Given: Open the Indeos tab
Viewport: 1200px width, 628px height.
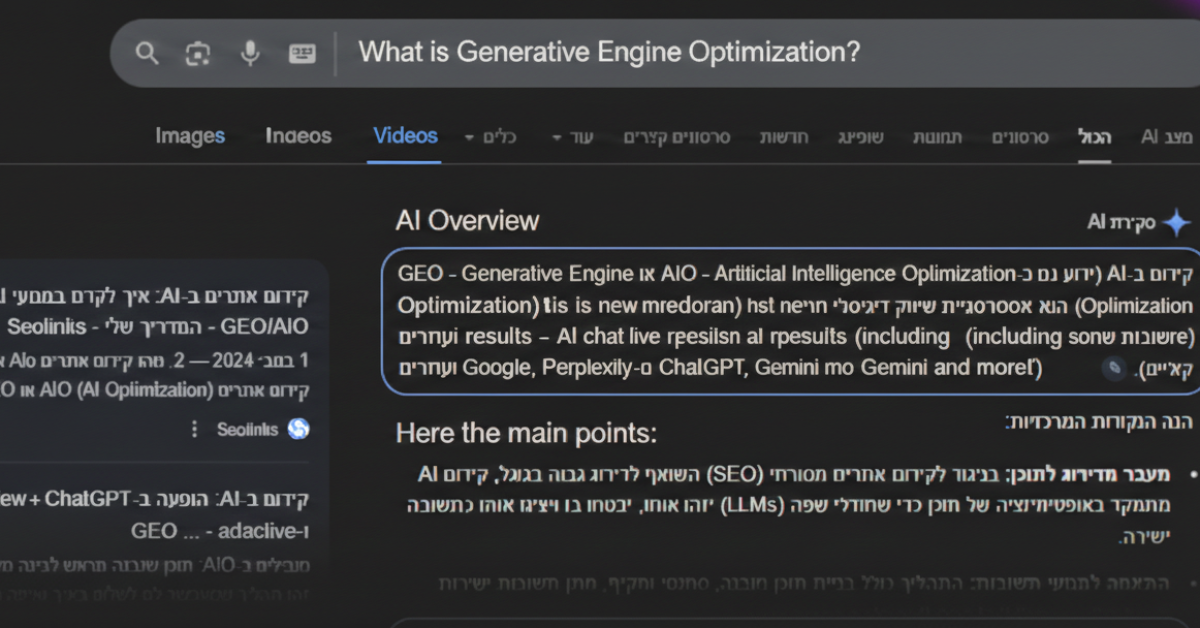Looking at the screenshot, I should click(x=298, y=136).
